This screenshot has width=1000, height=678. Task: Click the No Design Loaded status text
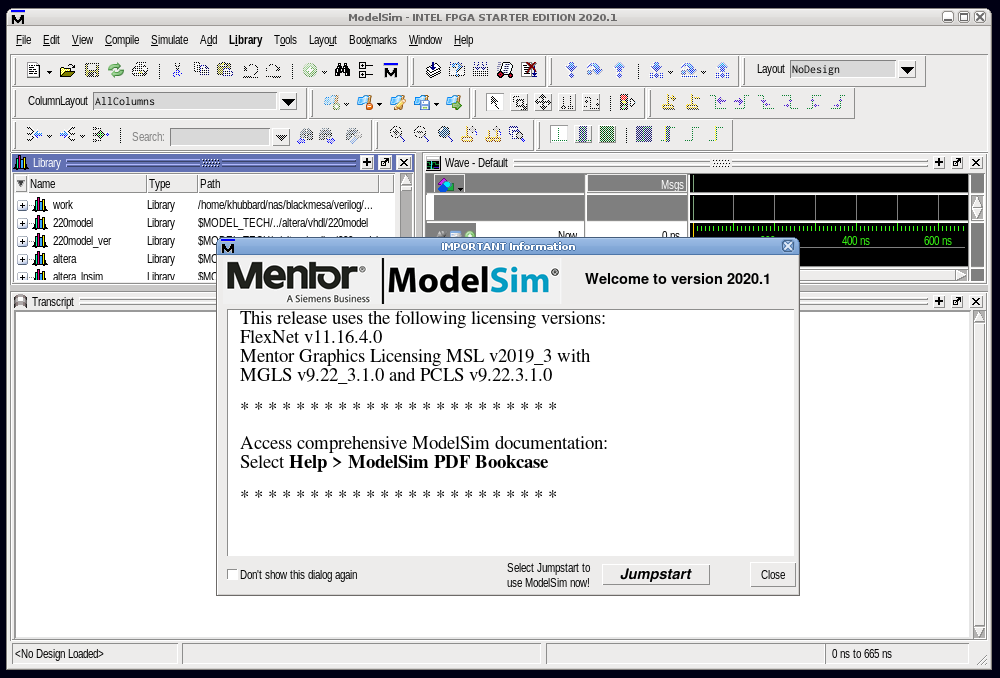click(59, 654)
